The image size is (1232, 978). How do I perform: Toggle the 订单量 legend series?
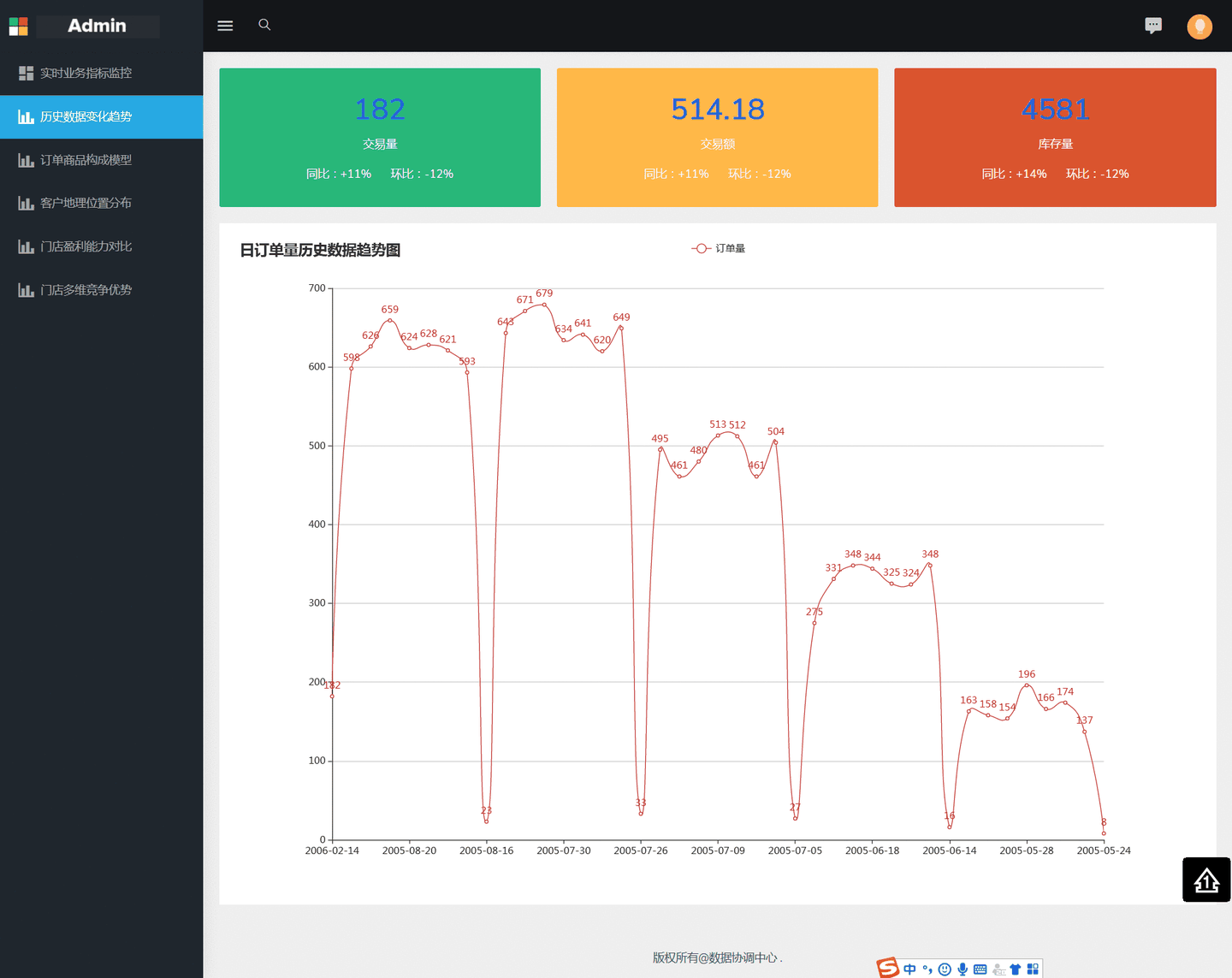point(719,248)
